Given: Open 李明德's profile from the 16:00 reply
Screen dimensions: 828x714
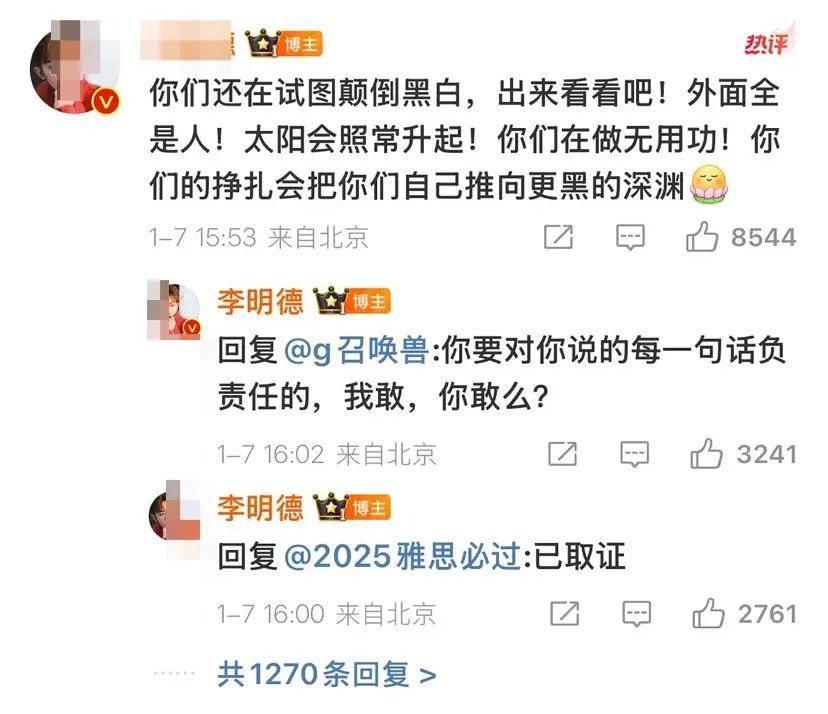Looking at the screenshot, I should pyautogui.click(x=260, y=508).
